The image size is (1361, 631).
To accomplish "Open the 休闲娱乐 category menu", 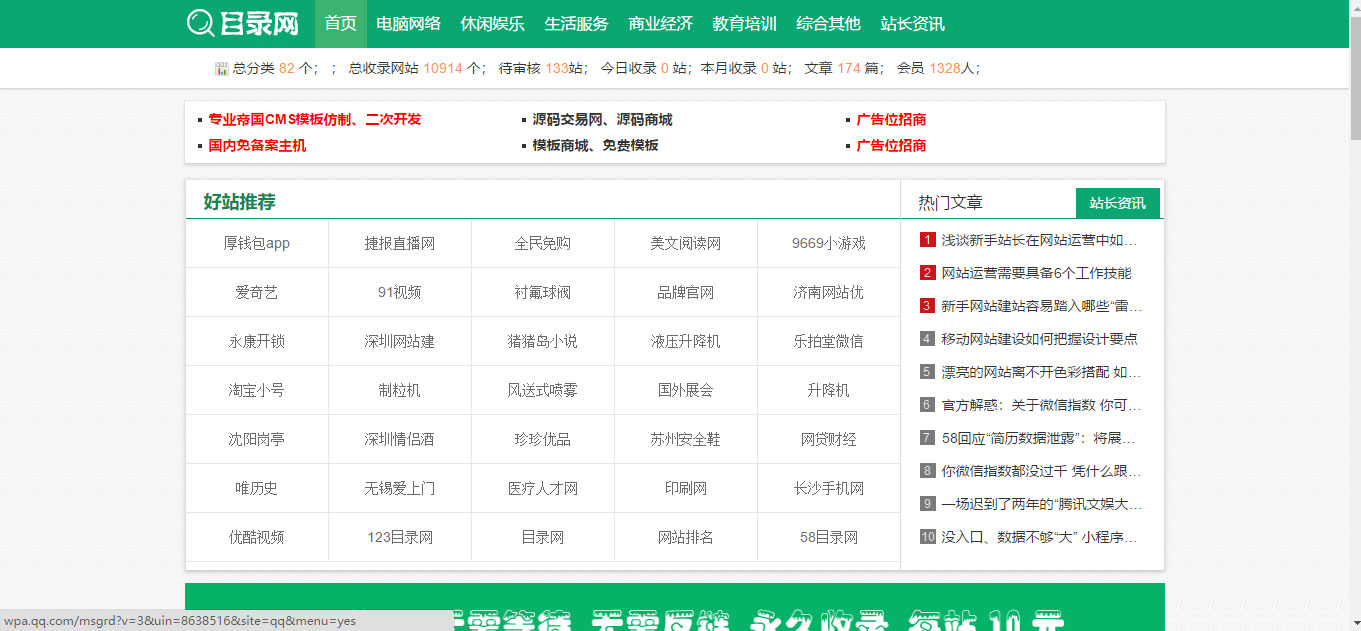I will pos(492,23).
